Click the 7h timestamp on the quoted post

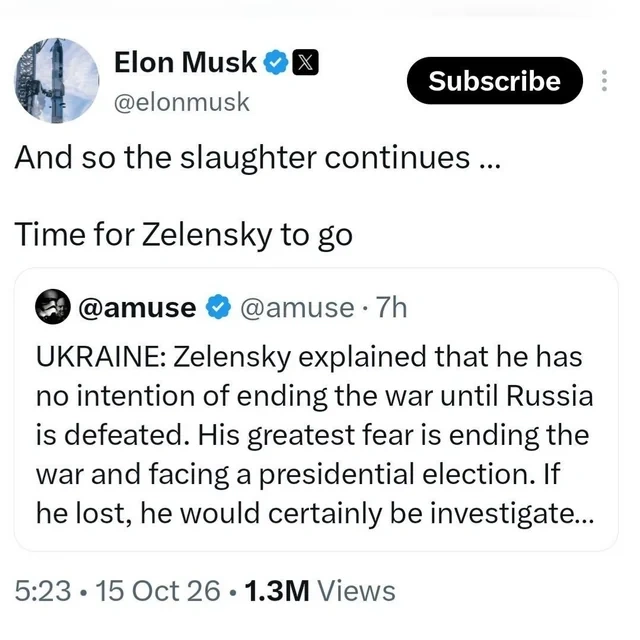[x=391, y=307]
